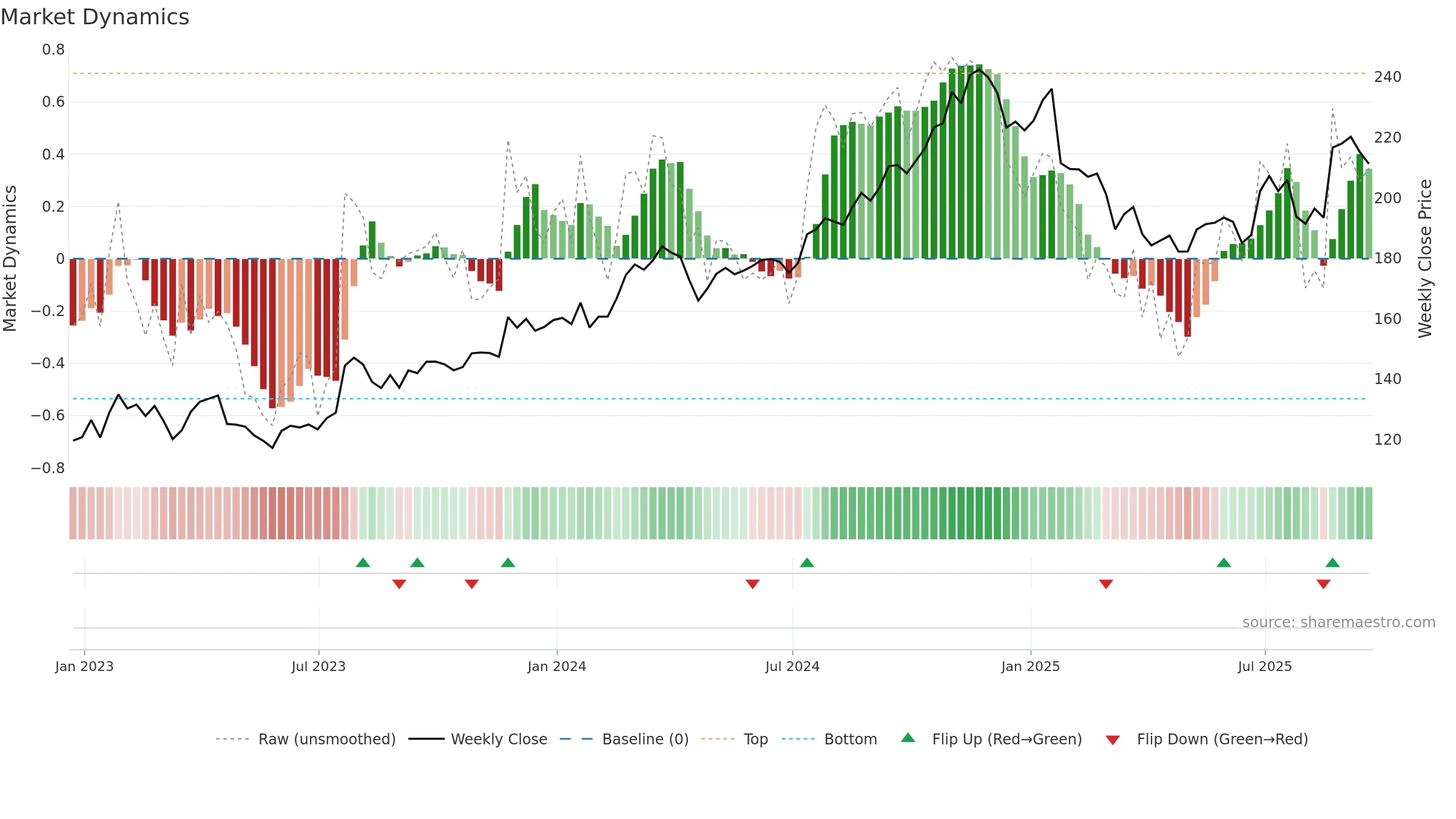Select the red flip-down marker just before Jul 2024
Image resolution: width=1456 pixels, height=819 pixels.
(752, 584)
